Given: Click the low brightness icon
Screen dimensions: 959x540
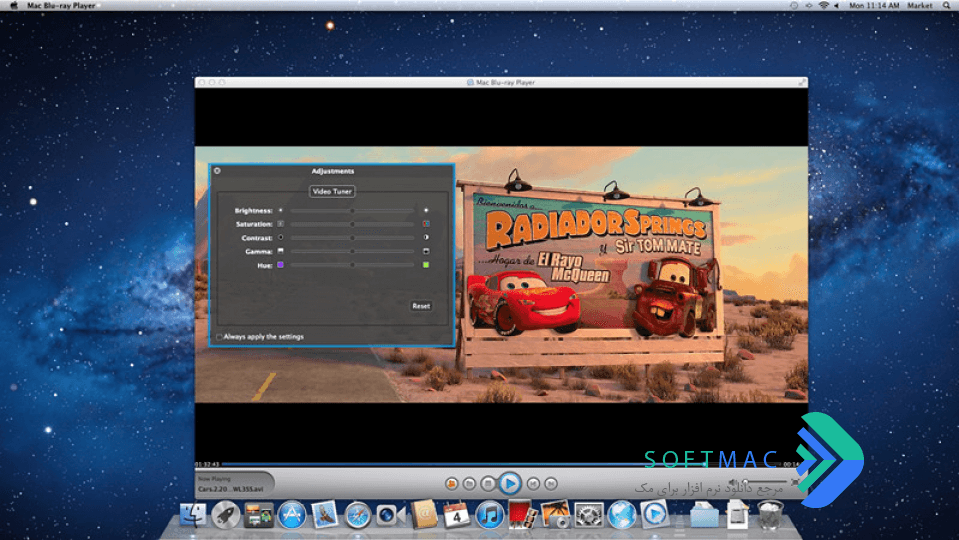Looking at the screenshot, I should pyautogui.click(x=281, y=210).
